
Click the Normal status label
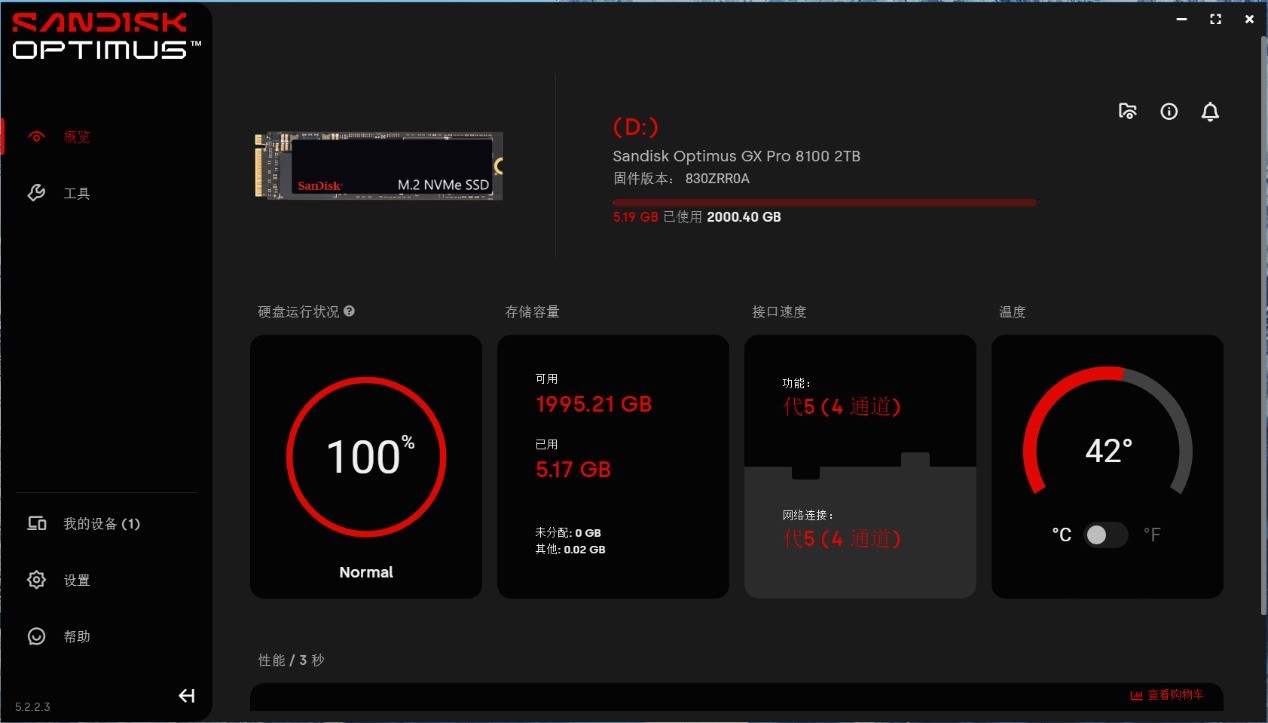click(366, 572)
